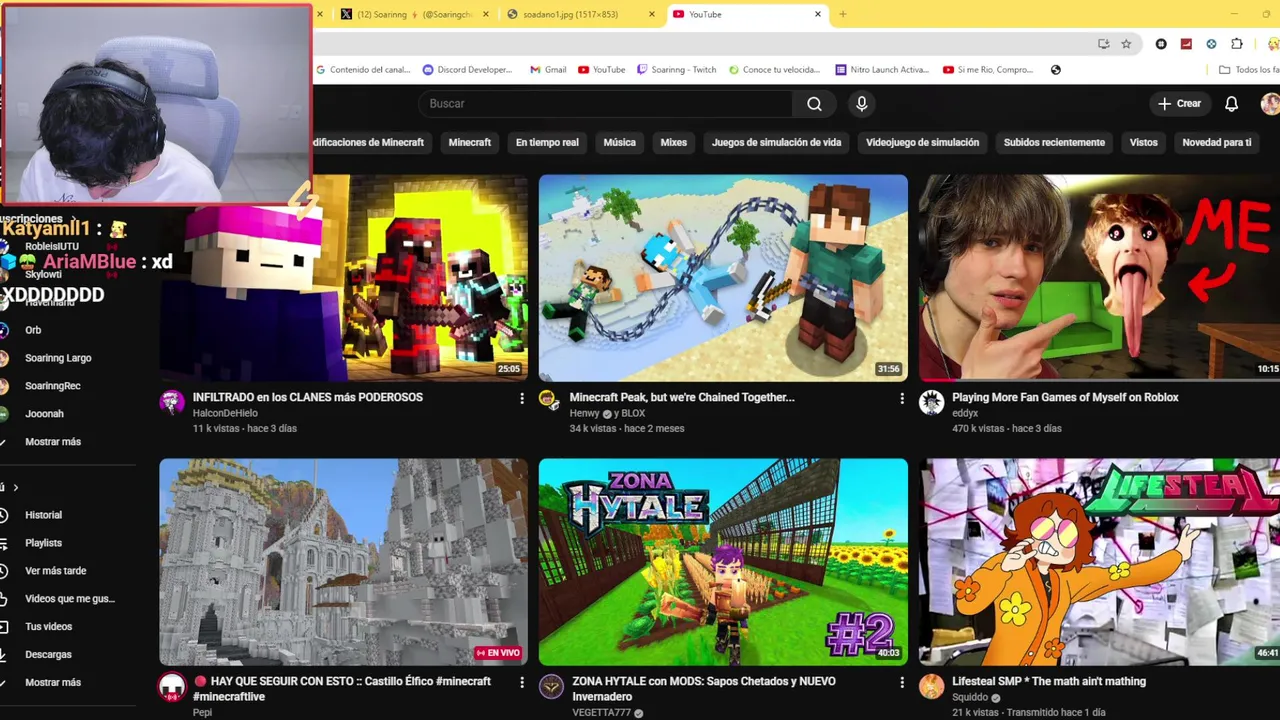Open options menu for Minecraft Peak video

tap(901, 398)
